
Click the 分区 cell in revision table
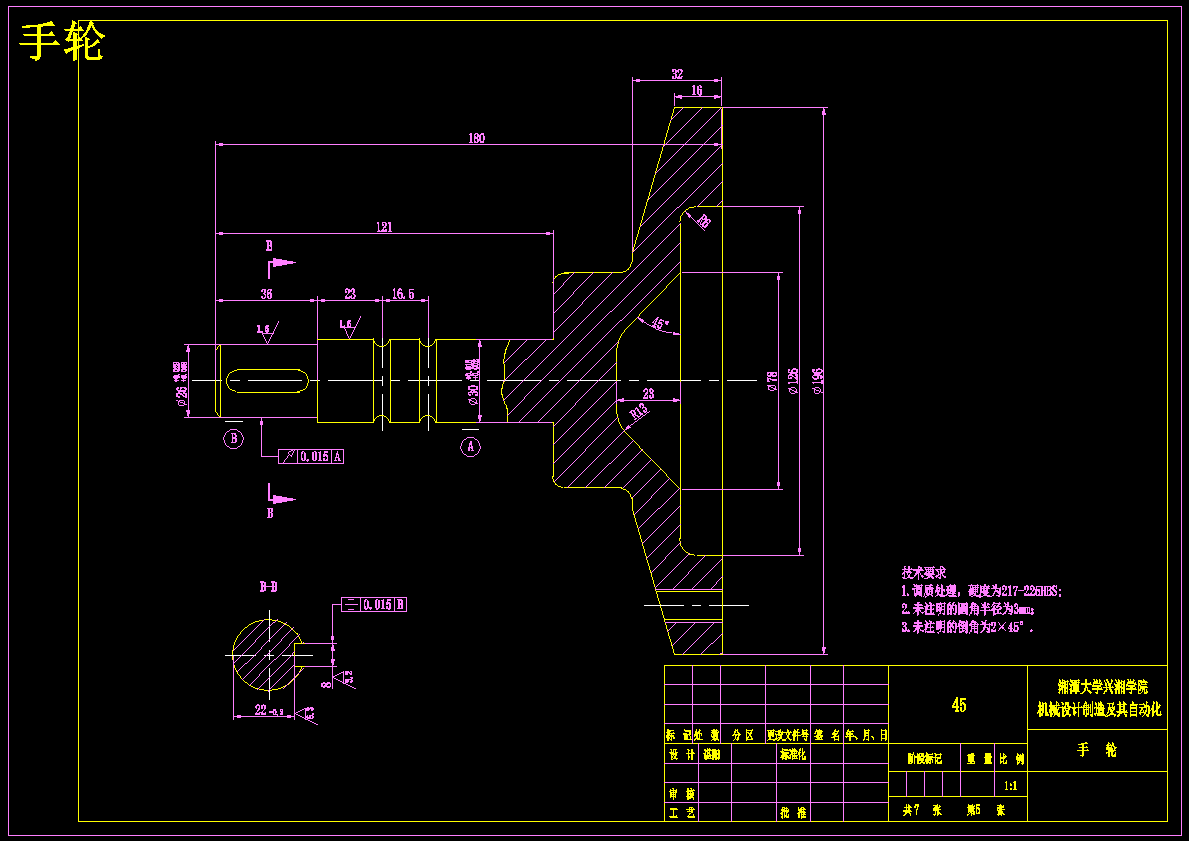tap(743, 735)
